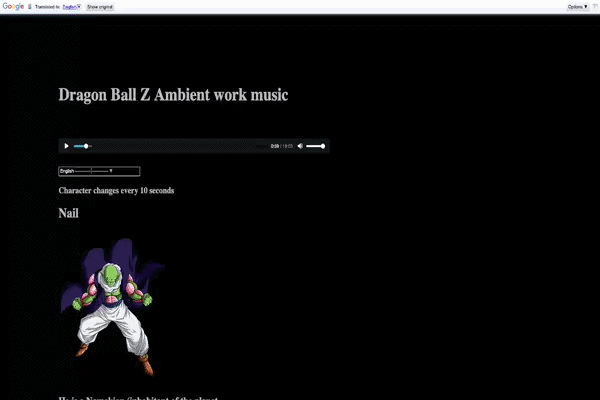Adjust the audio volume slider
Viewport: 600px width, 400px height.
(x=316, y=146)
